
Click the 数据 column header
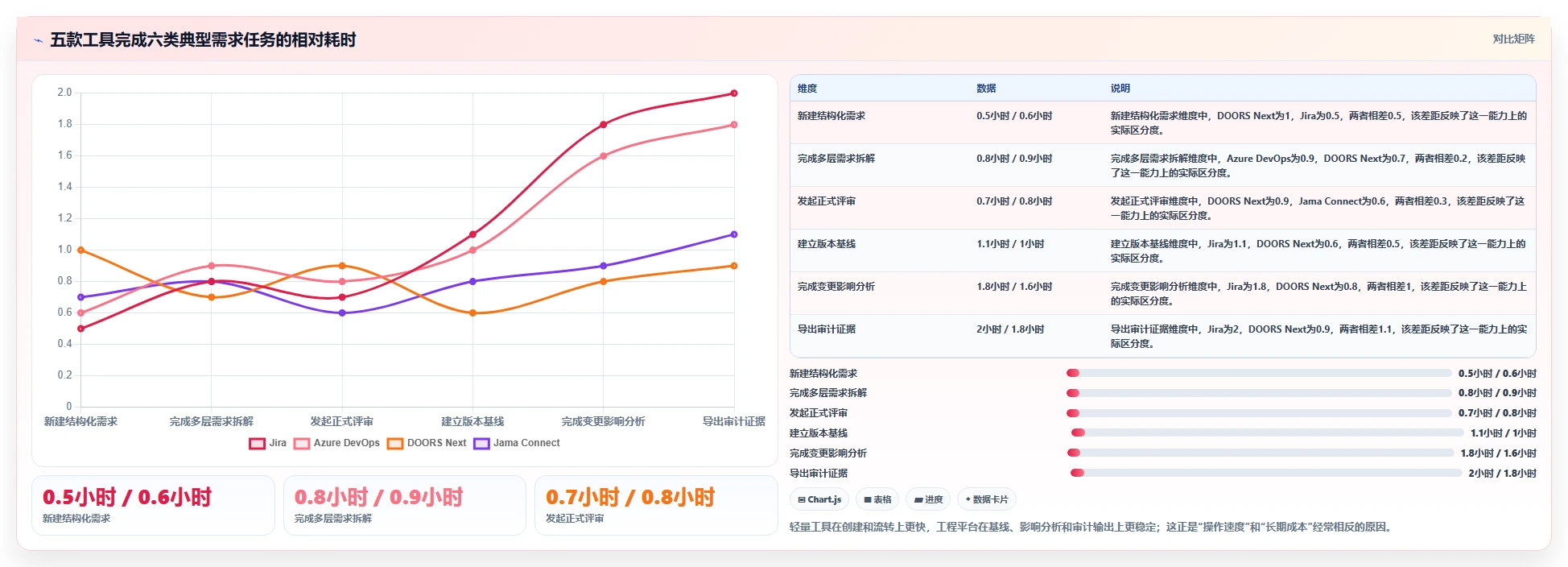[x=986, y=89]
